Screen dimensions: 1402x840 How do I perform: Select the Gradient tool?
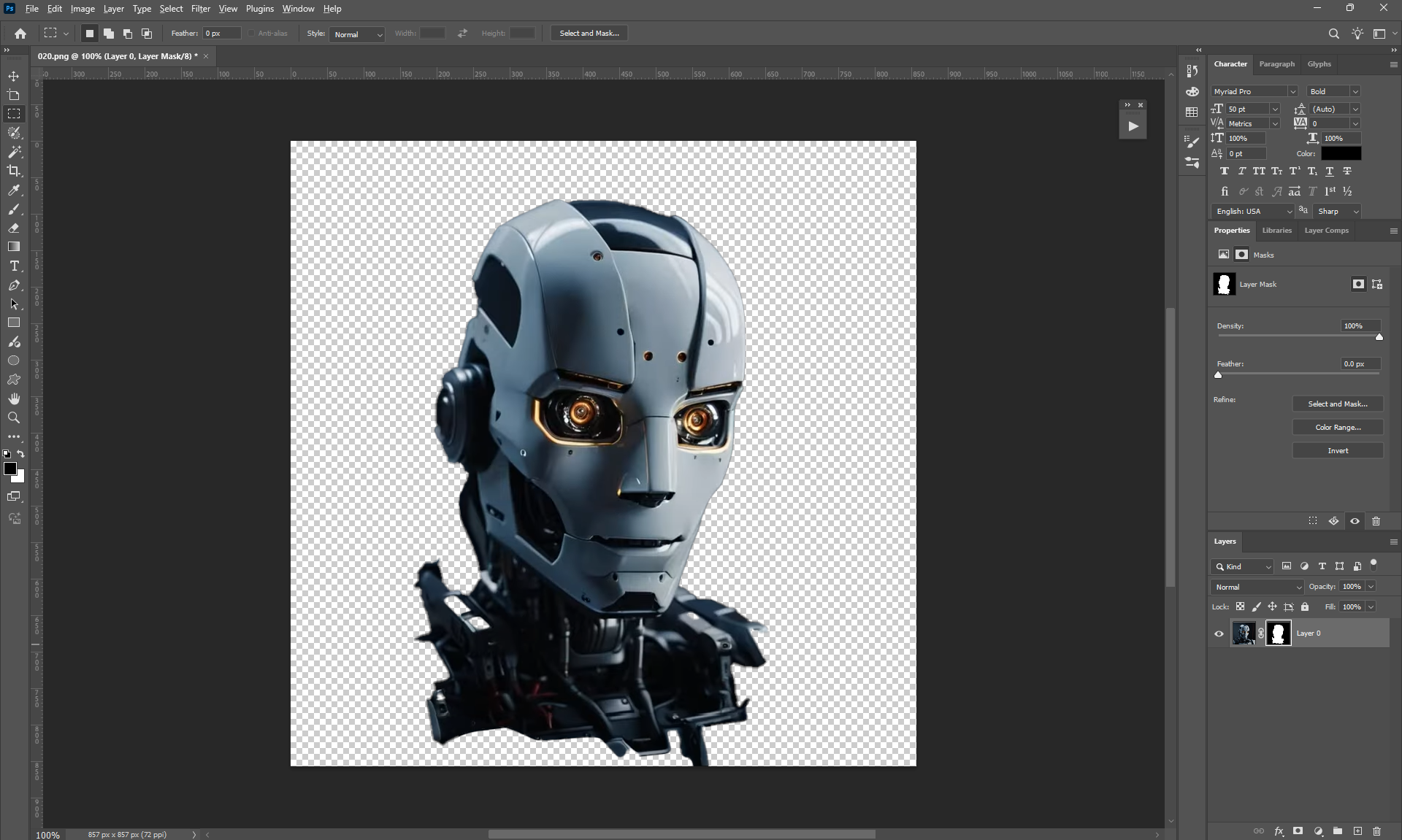click(x=14, y=247)
